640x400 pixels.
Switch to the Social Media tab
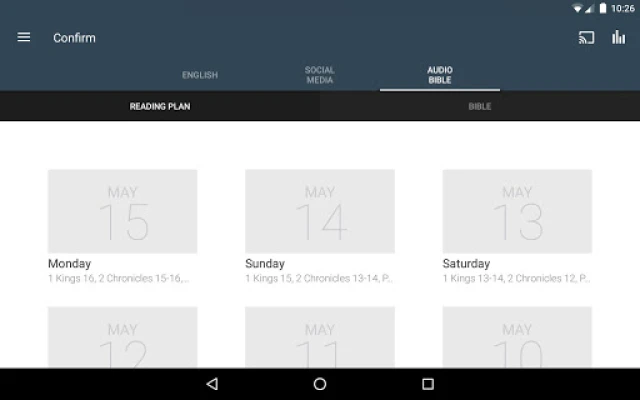(320, 75)
